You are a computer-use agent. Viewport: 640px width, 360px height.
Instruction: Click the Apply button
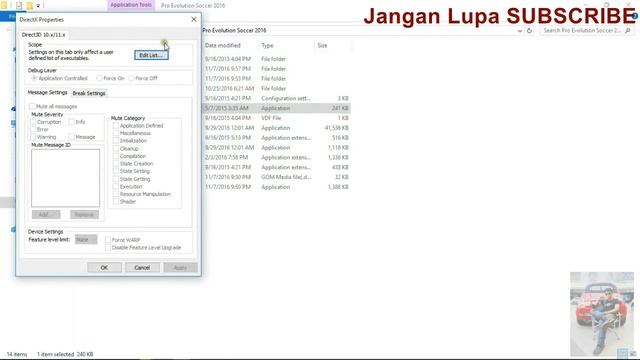[x=180, y=267]
